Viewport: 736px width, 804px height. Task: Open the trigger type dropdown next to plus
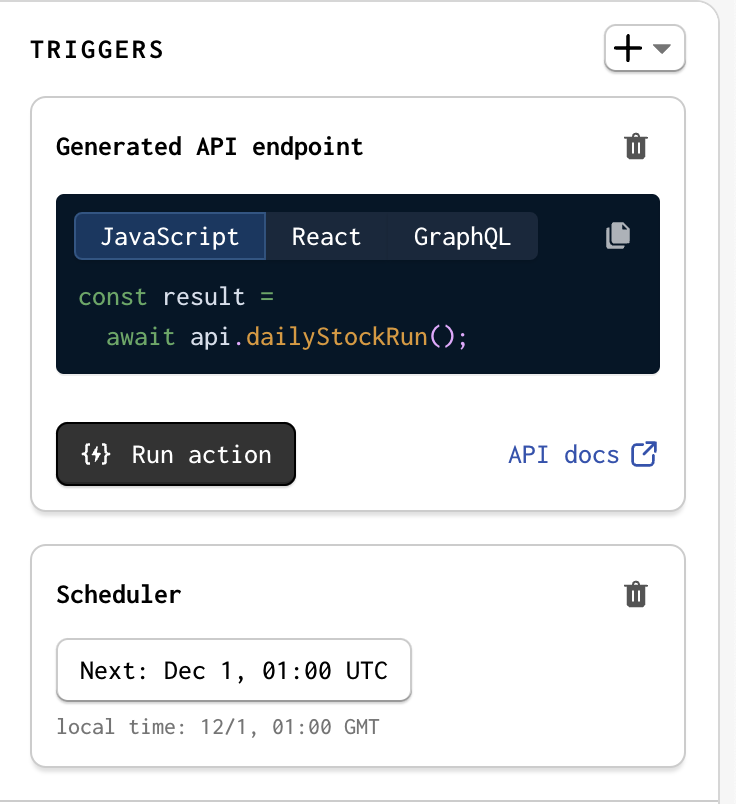coord(663,48)
